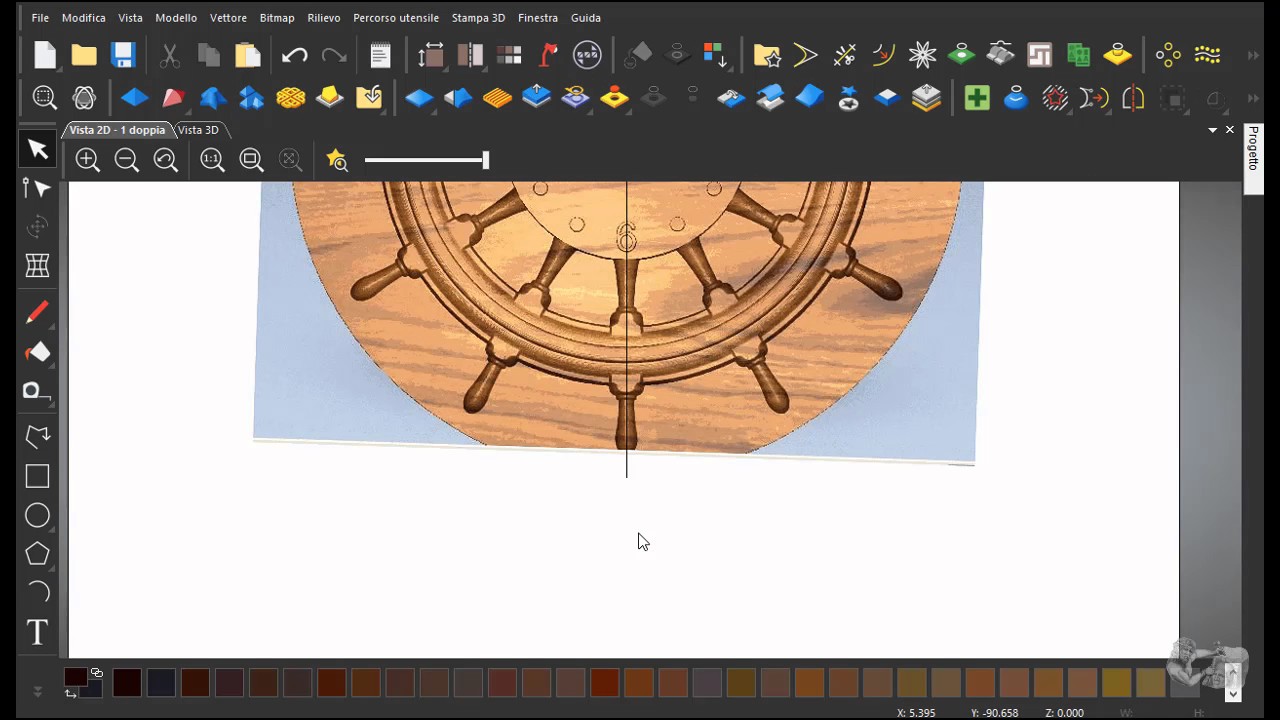Pick the circle drawing tool
The image size is (1280, 720).
(37, 515)
